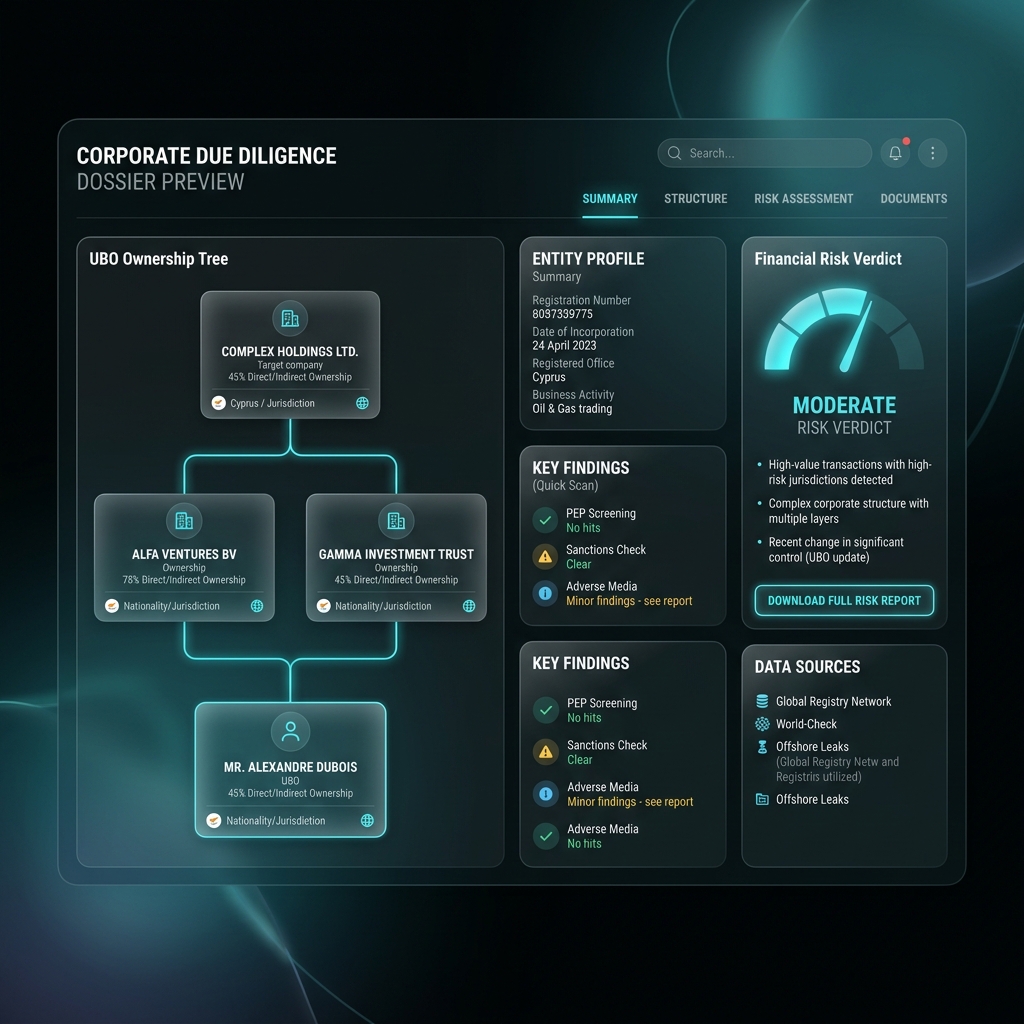Click the flag icon on Alexandre Dubois card

point(214,820)
